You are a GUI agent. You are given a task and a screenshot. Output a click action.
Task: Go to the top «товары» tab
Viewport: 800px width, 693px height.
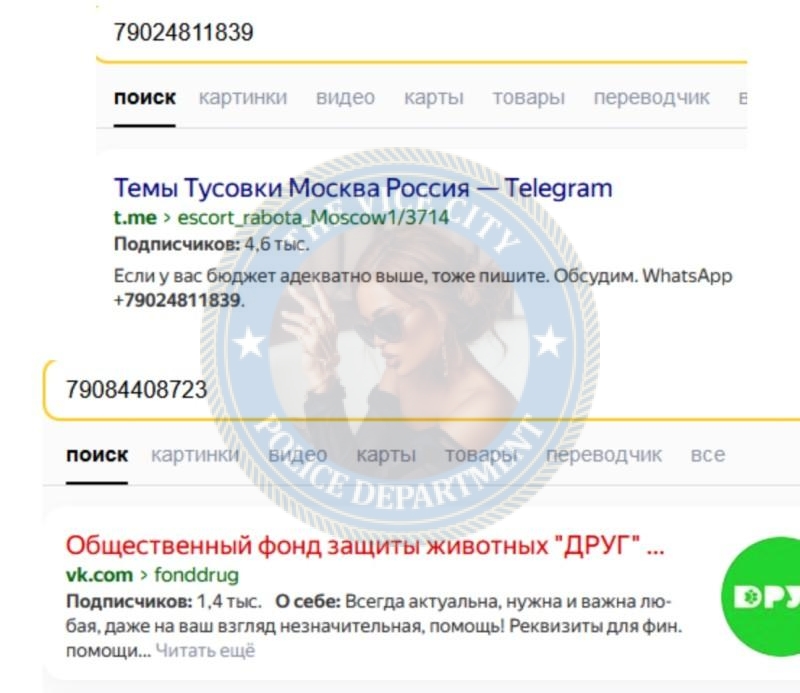(x=529, y=97)
